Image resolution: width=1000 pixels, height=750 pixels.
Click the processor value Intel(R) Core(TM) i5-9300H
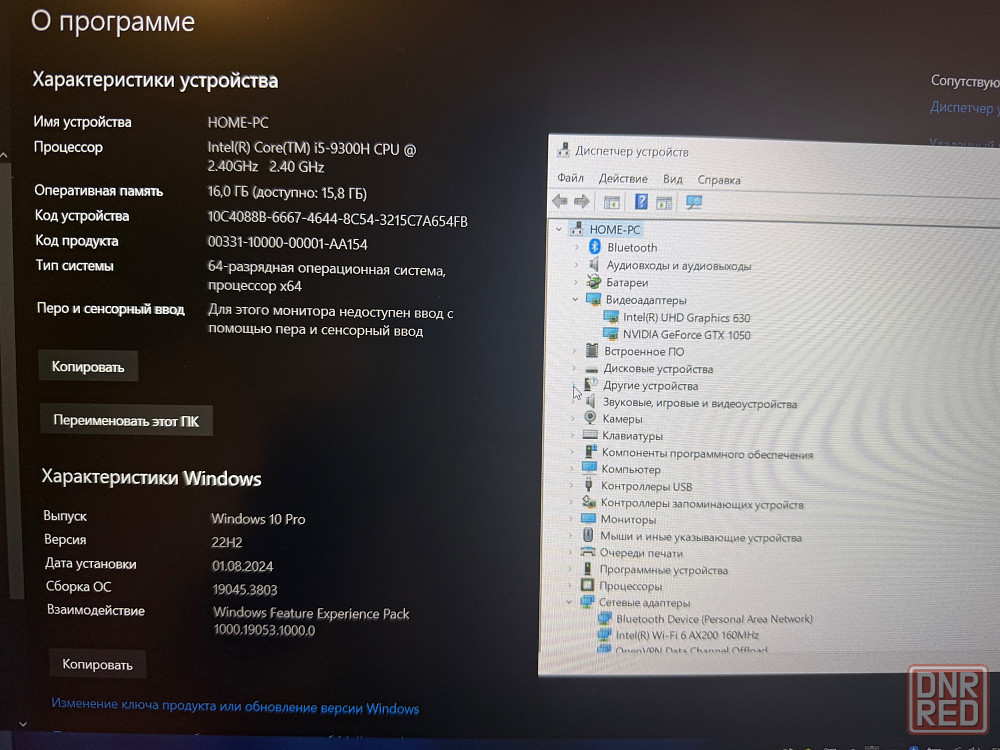click(312, 157)
